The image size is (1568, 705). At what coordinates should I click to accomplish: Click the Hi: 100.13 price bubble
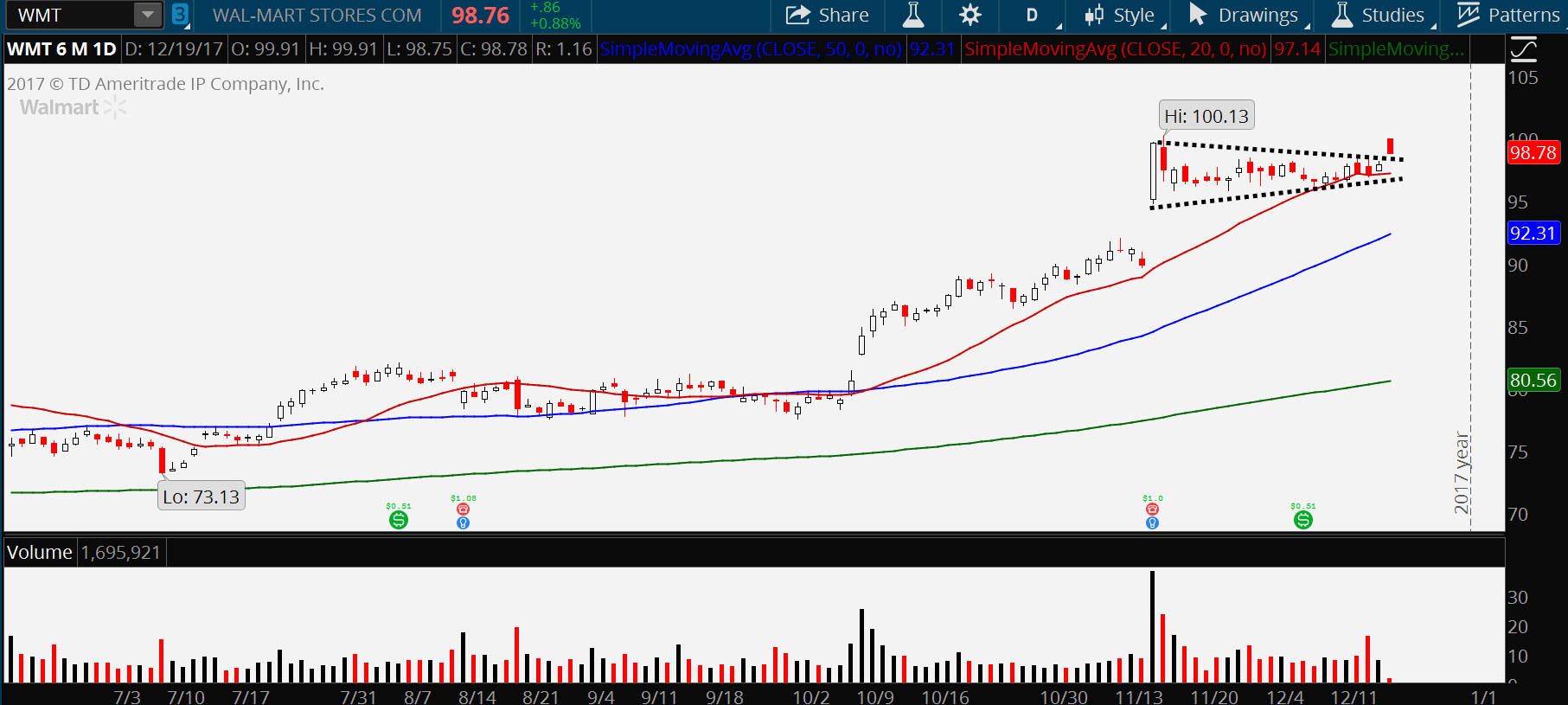[1206, 116]
